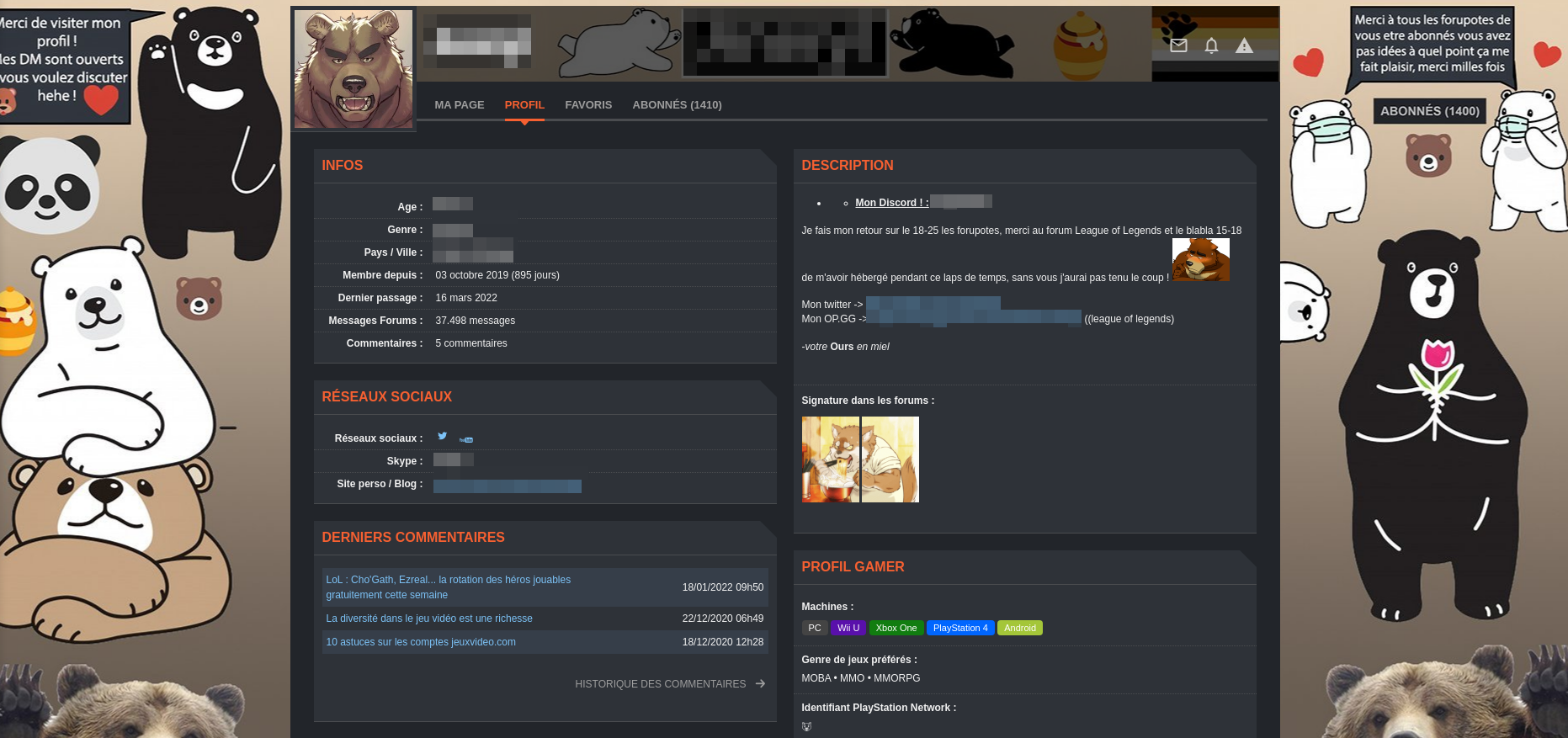Click the PlayStation 4 machine badge
This screenshot has width=1568, height=738.
(x=959, y=628)
